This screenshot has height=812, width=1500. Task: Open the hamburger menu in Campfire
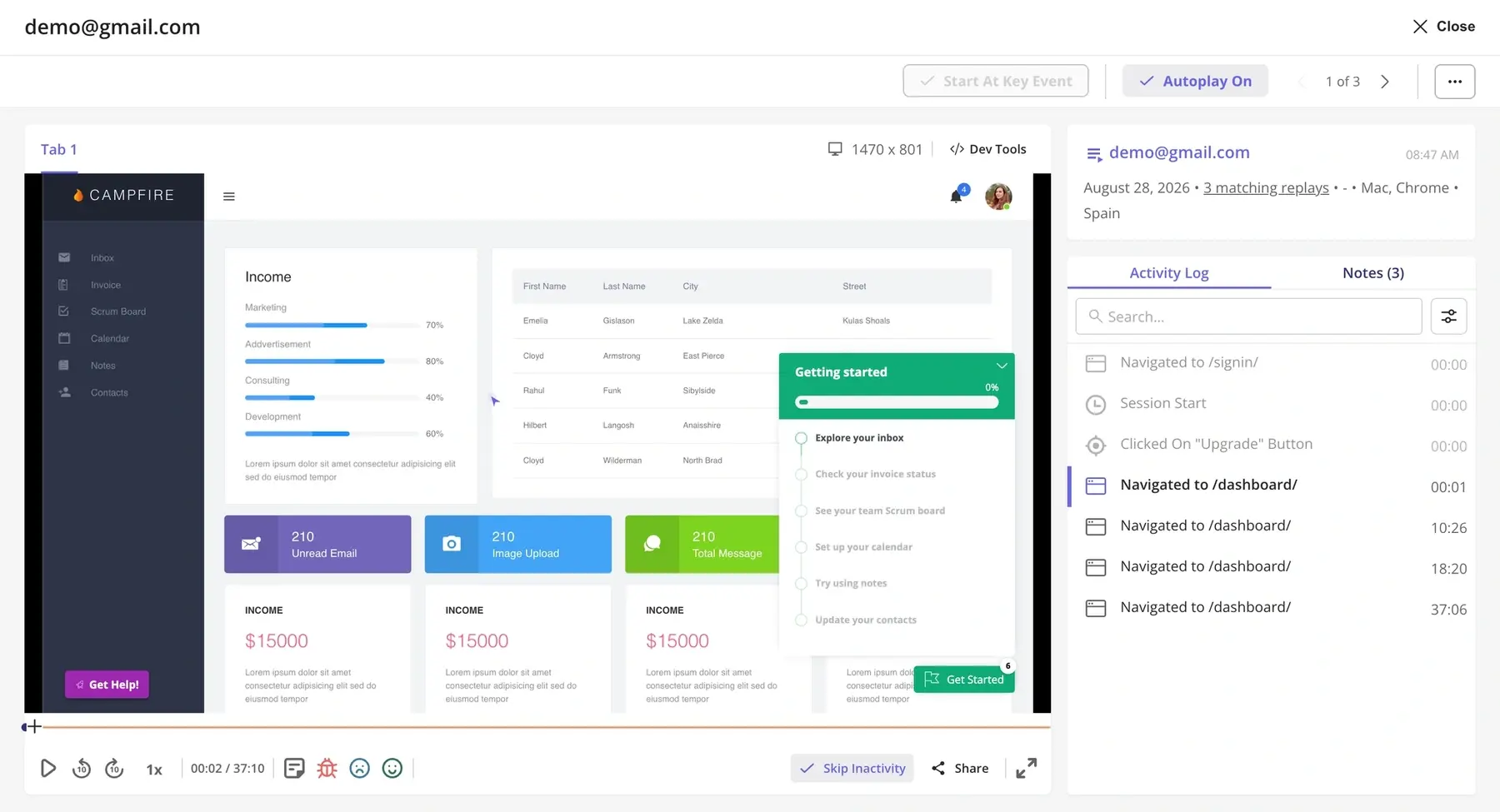pyautogui.click(x=229, y=197)
